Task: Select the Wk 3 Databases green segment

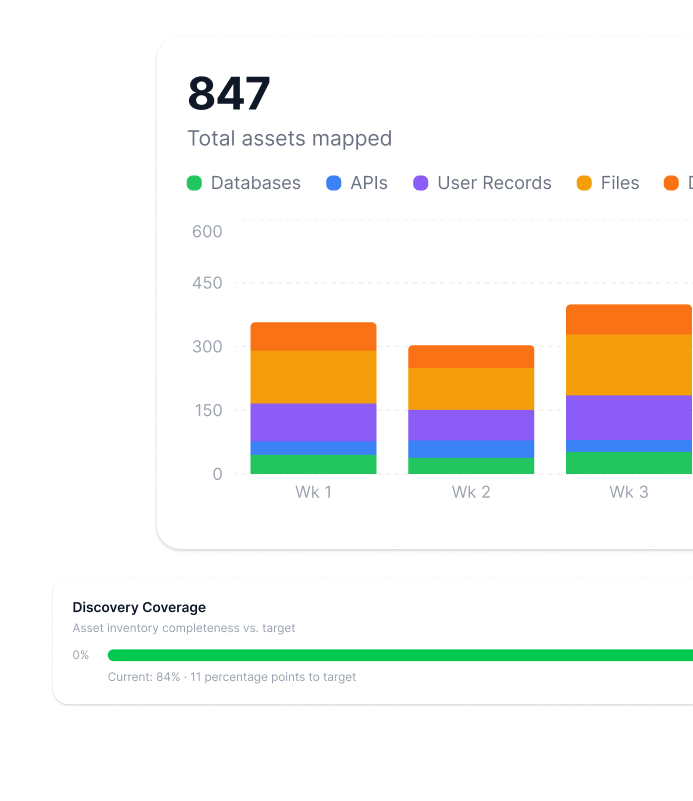Action: click(629, 463)
